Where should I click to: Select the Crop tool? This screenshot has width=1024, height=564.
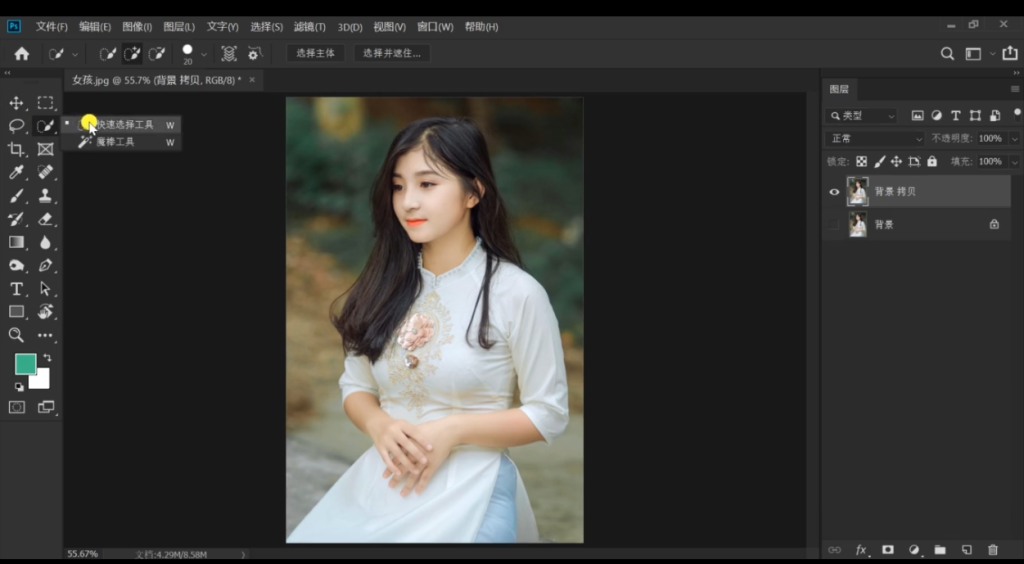coord(16,149)
